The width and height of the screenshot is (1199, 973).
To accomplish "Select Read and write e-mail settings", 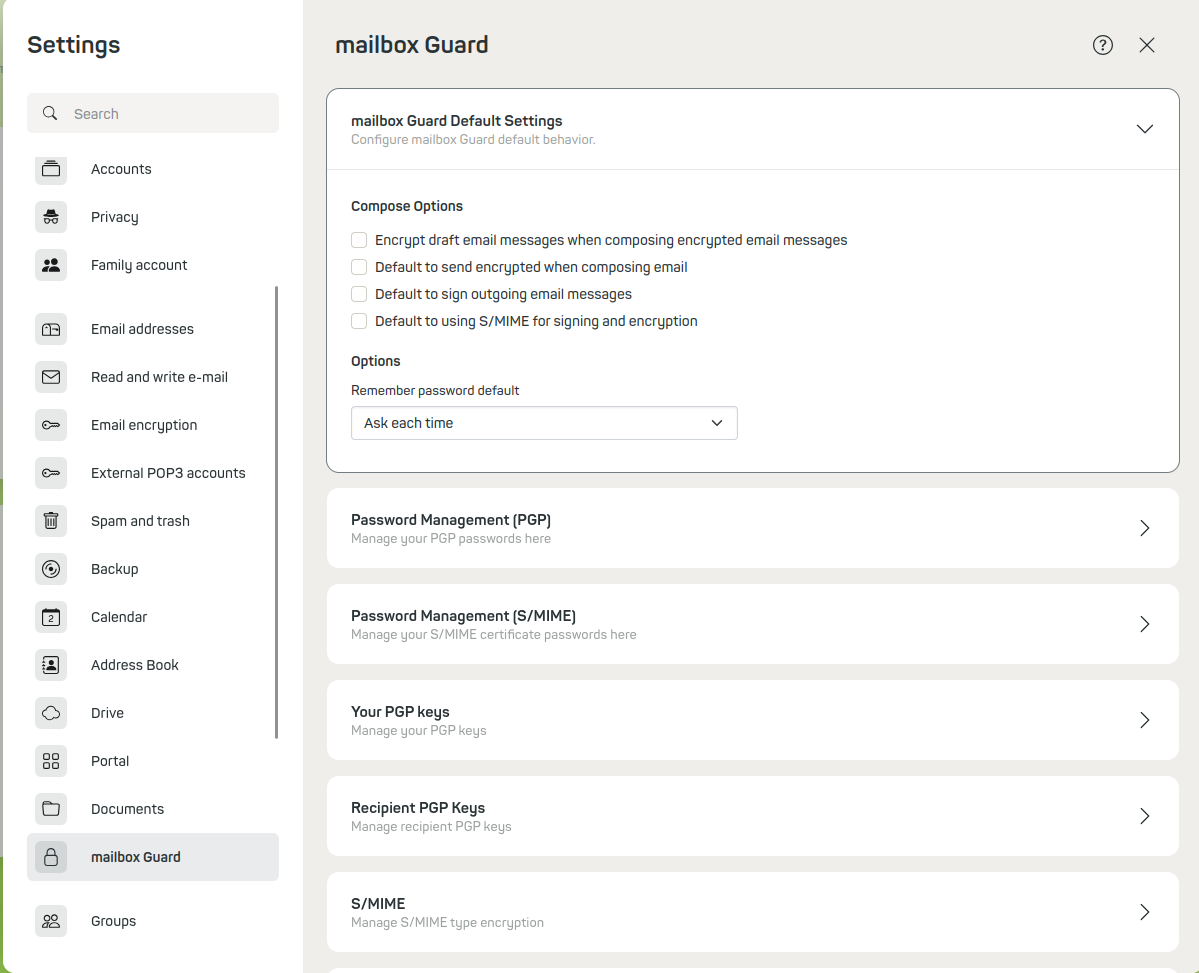I will [x=159, y=377].
